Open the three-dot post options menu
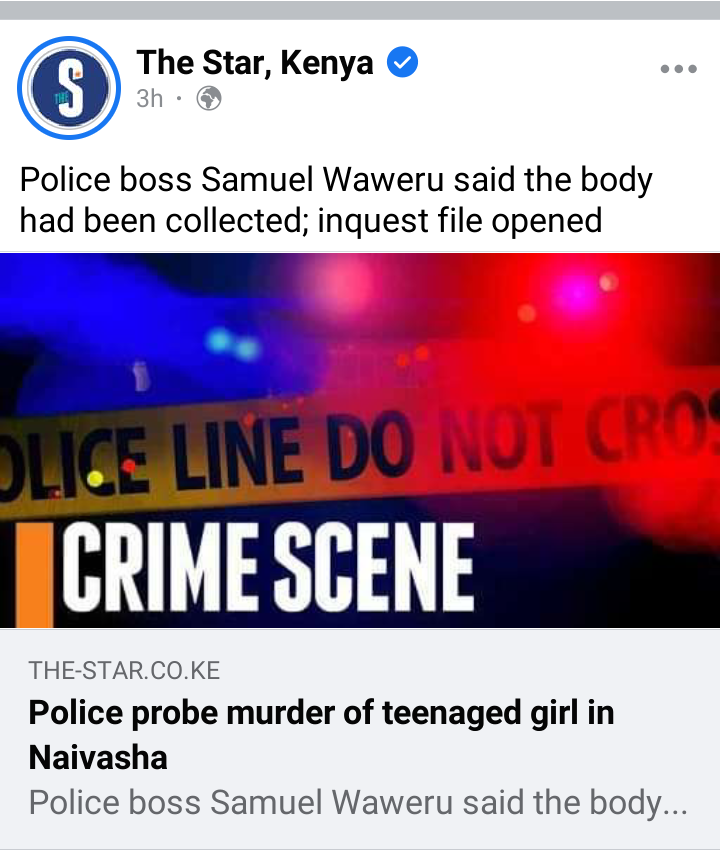 tap(678, 69)
